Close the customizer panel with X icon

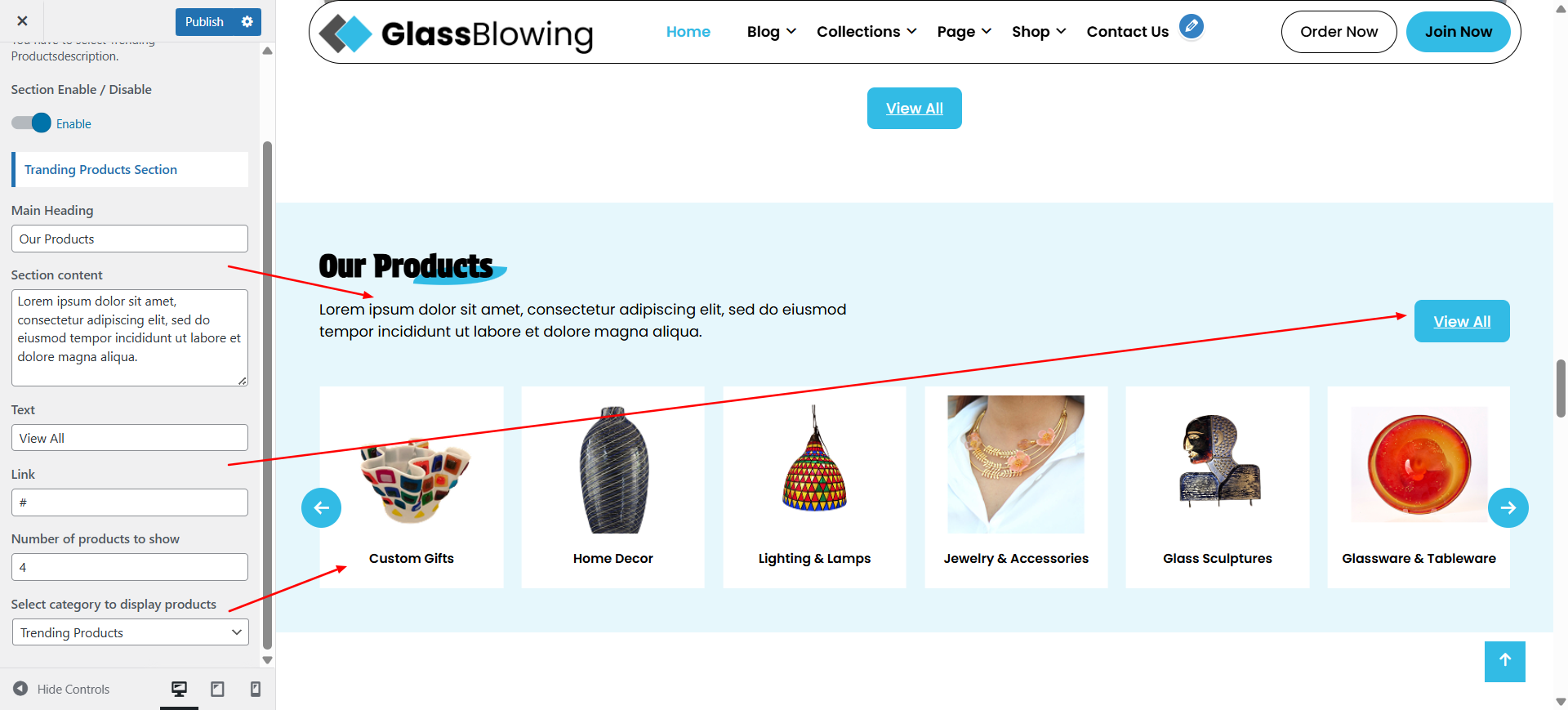[22, 21]
